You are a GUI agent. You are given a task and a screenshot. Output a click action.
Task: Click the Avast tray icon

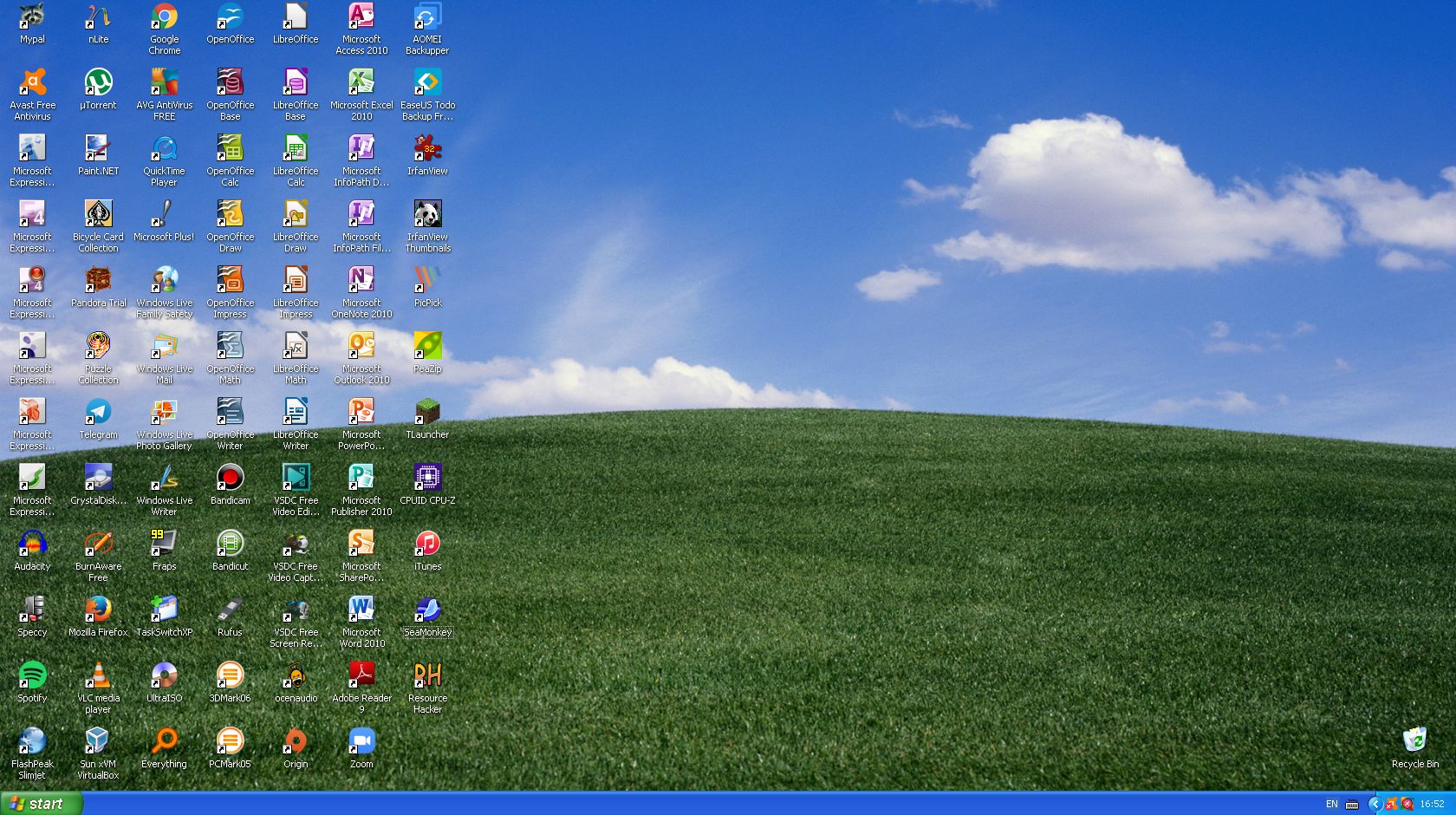1391,804
